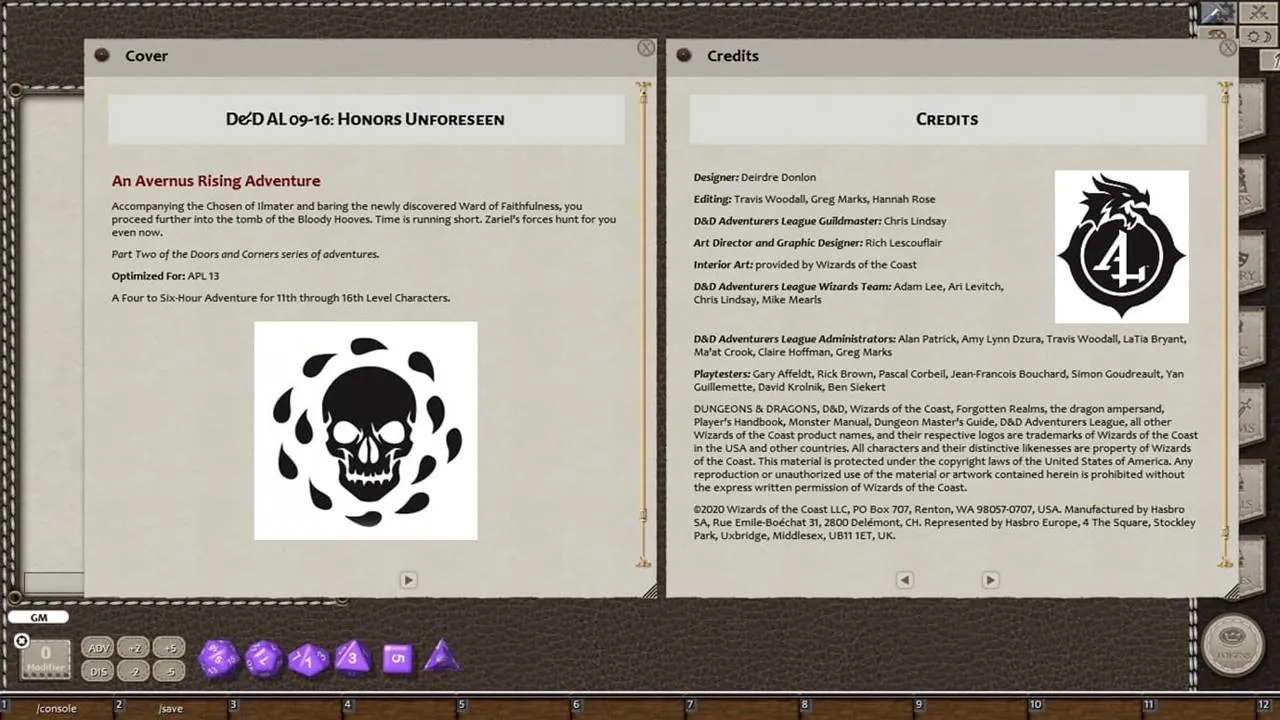
Task: Click the 'An Avernus Rising Adventure' heading
Action: [216, 181]
